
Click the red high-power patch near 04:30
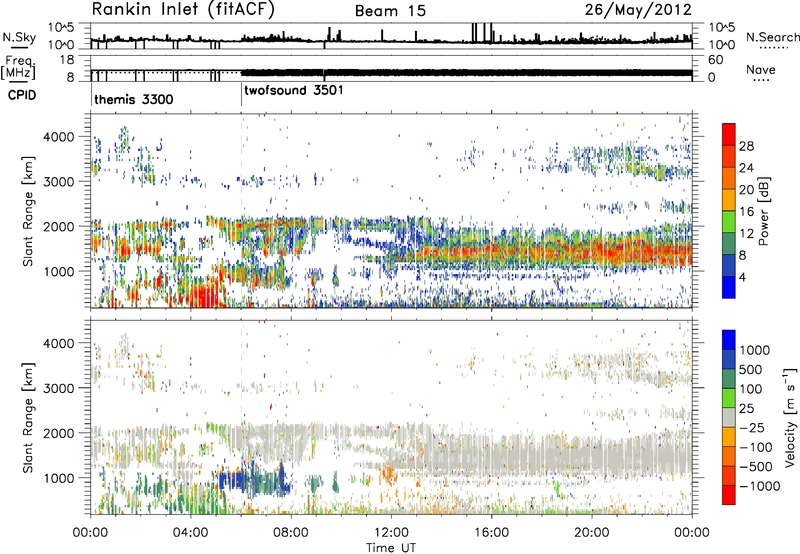[207, 296]
